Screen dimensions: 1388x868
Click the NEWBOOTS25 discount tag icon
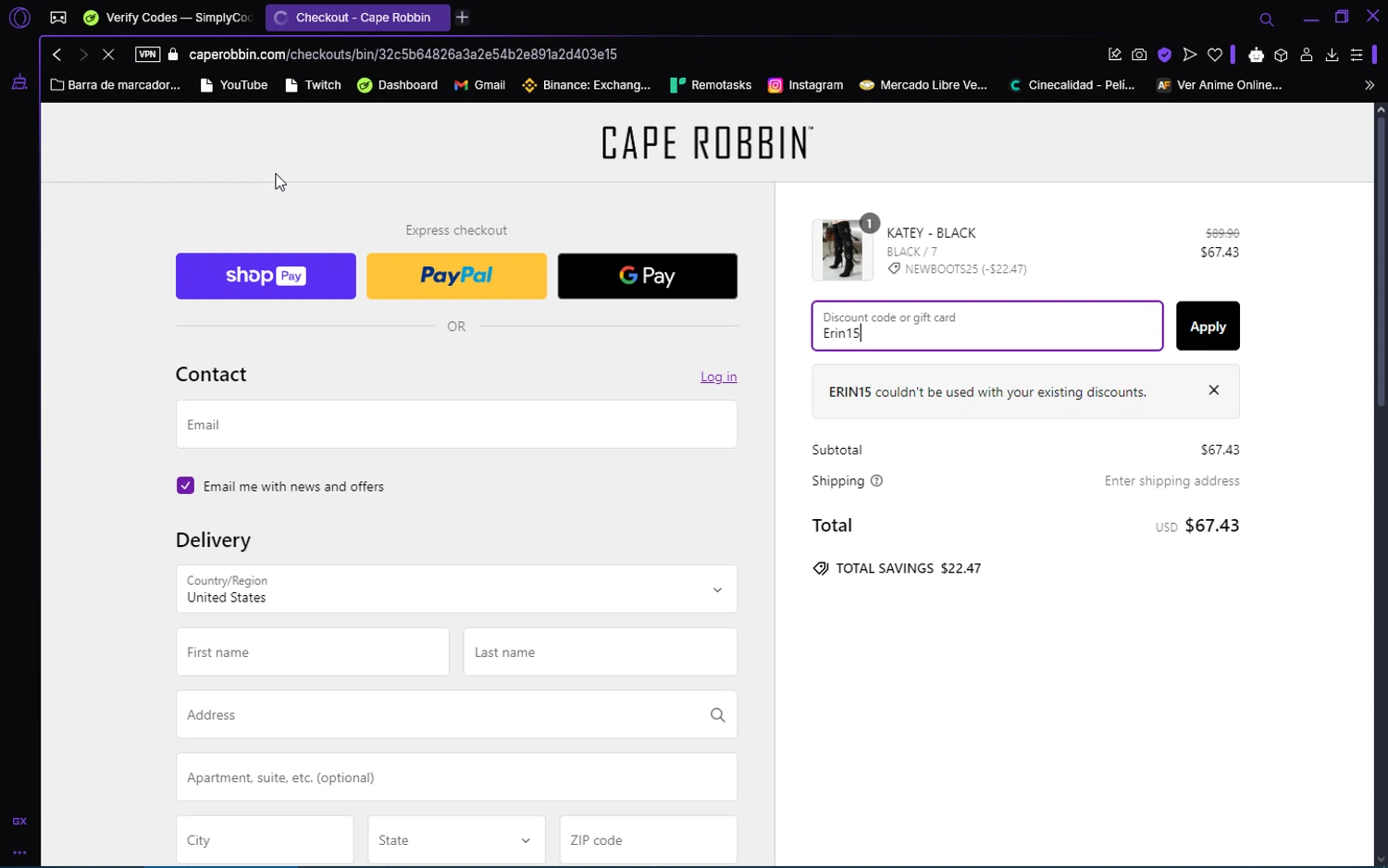coord(894,269)
